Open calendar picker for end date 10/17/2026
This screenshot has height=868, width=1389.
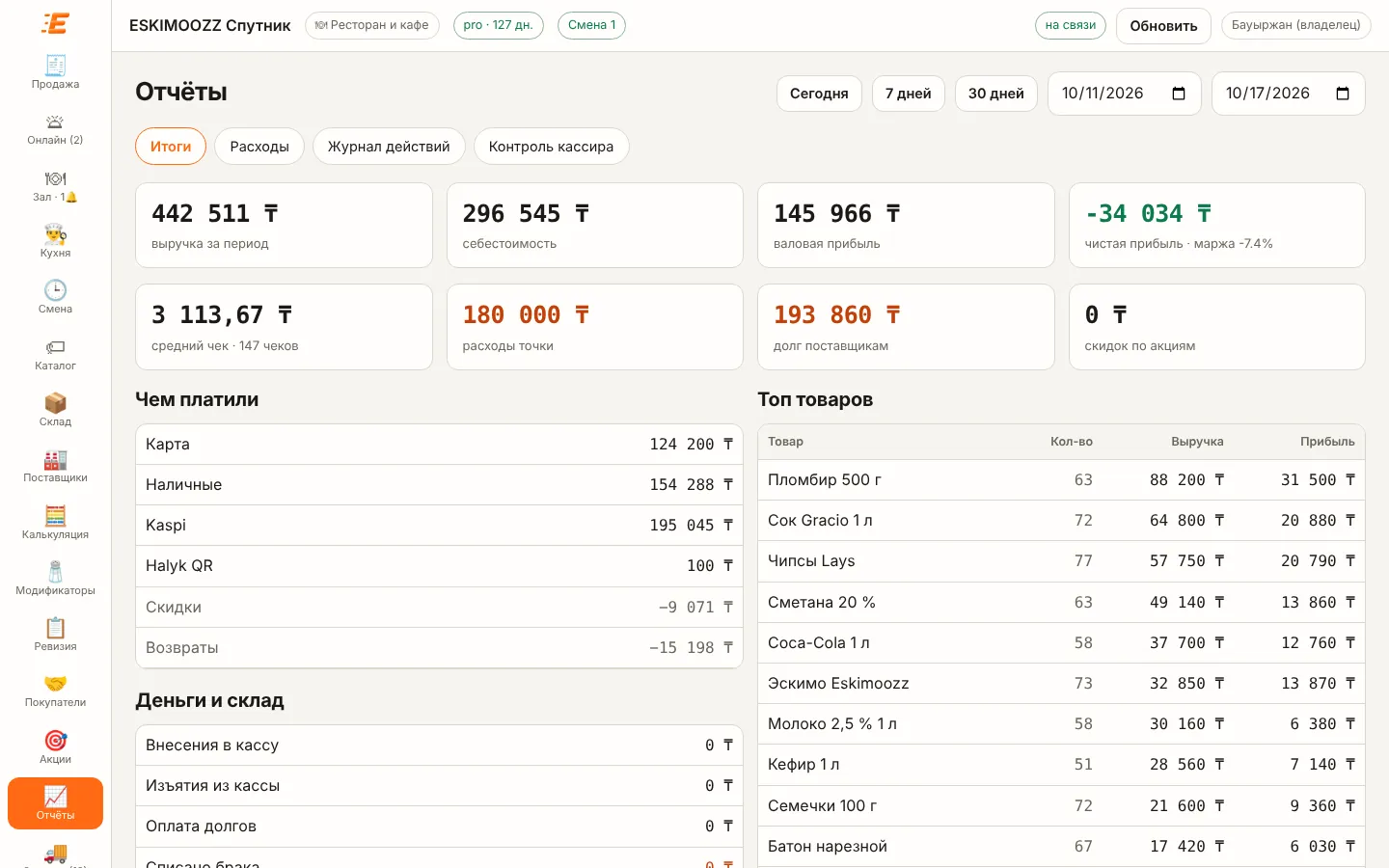point(1342,94)
